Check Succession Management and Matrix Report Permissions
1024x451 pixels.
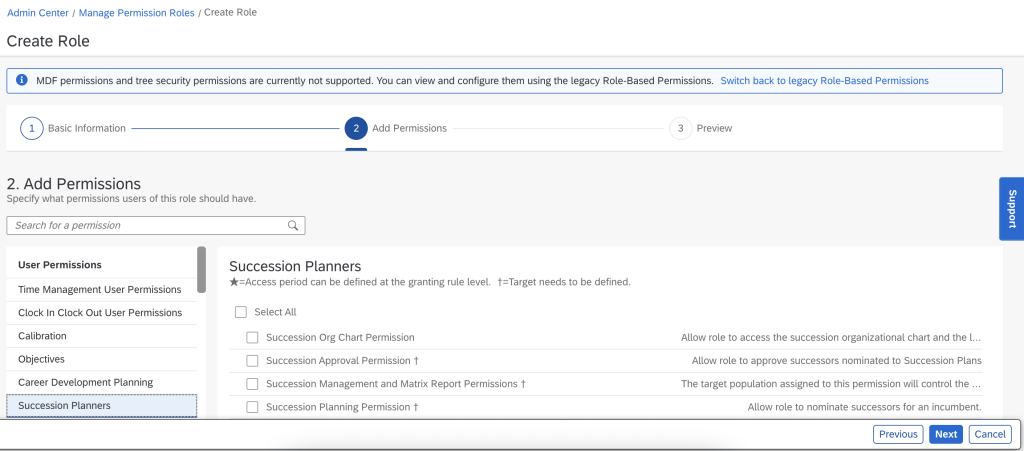[x=253, y=384]
